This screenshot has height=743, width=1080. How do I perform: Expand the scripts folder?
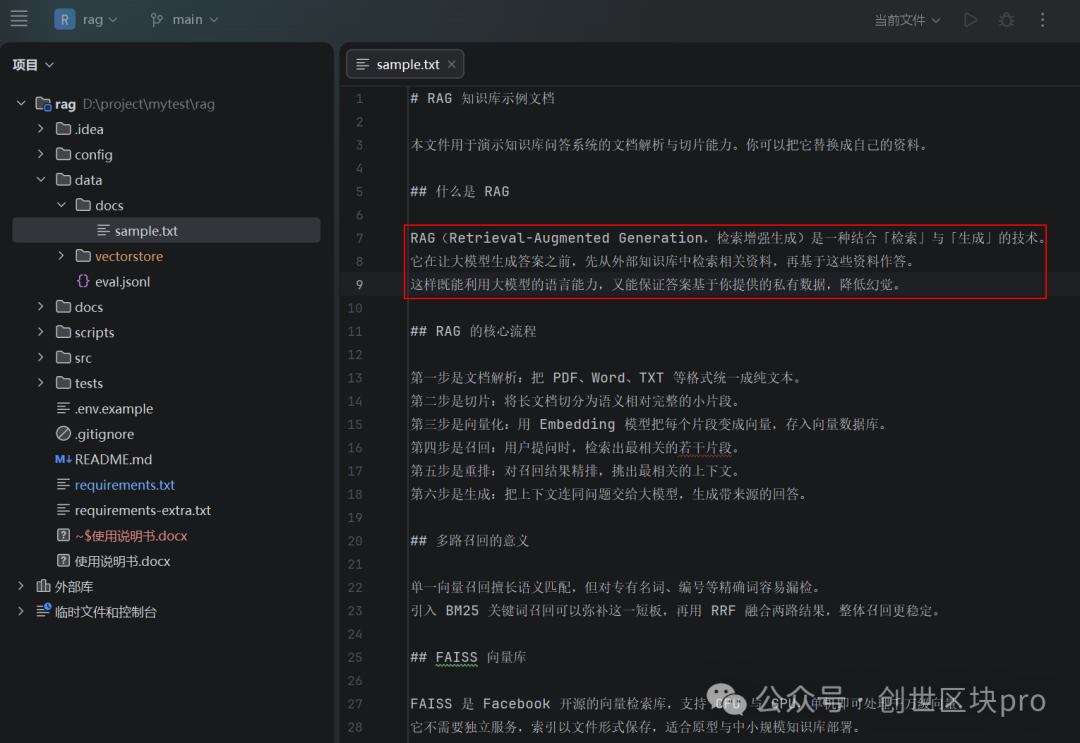click(x=41, y=332)
